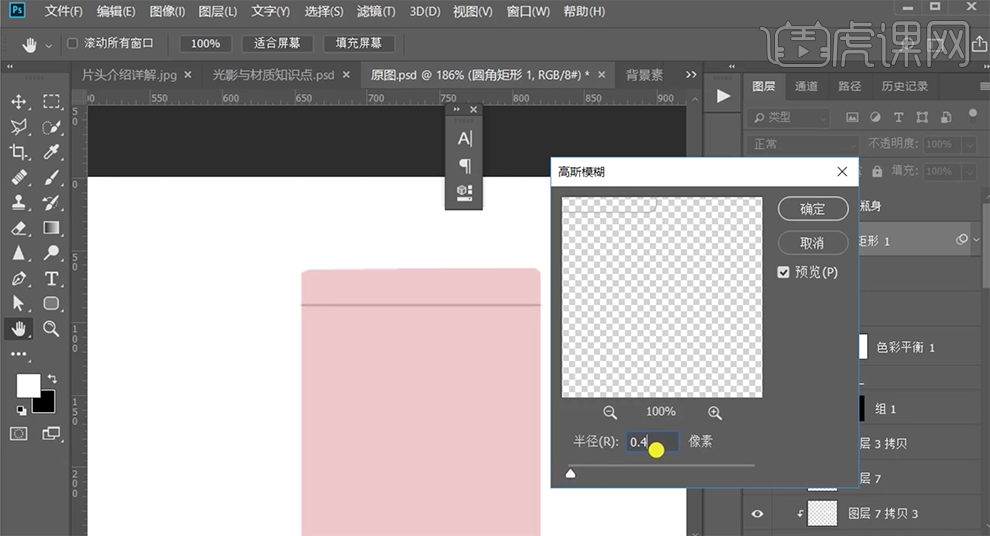Click zoom in icon in Gaussian Blur preview
This screenshot has height=536, width=990.
[714, 412]
